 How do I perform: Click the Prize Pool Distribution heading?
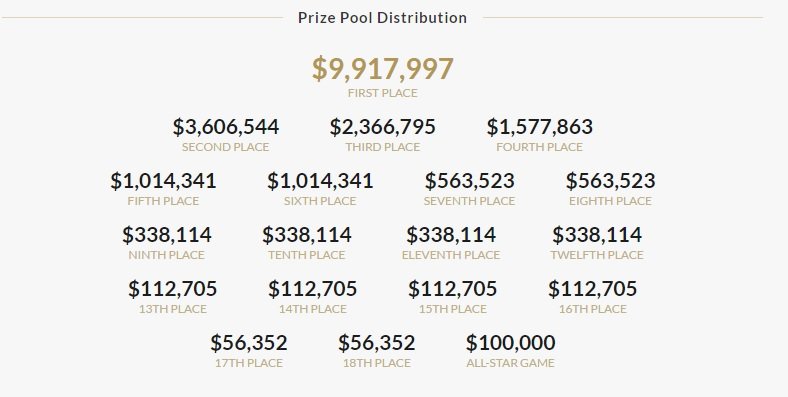pos(382,18)
